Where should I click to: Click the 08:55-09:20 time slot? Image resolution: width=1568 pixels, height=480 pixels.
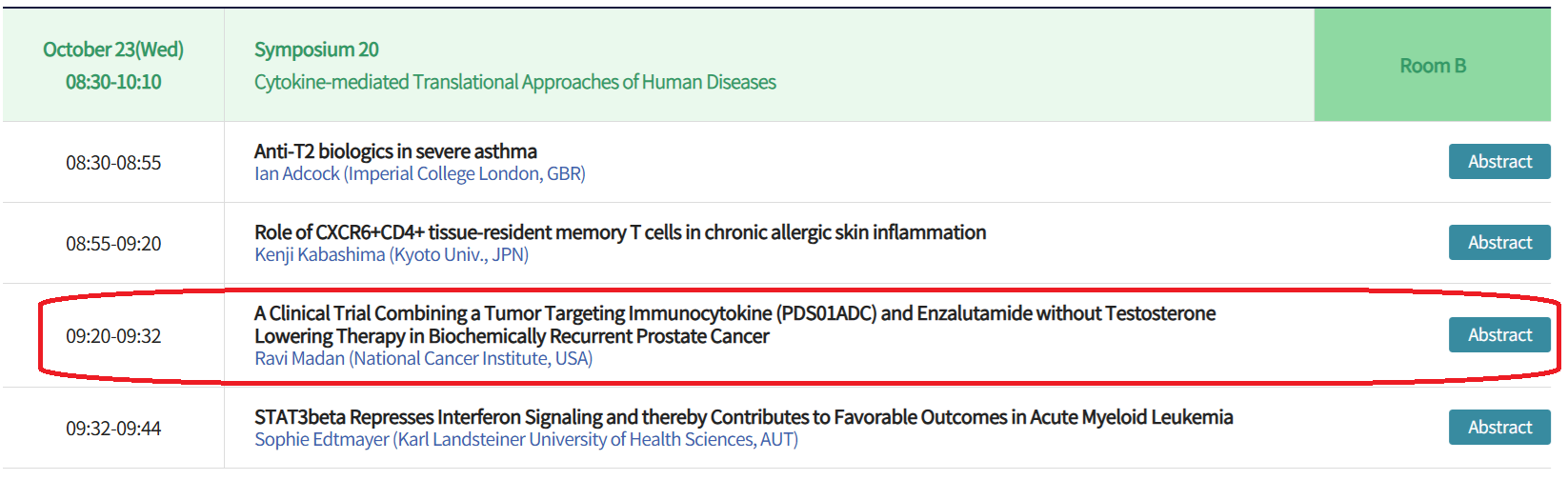tap(113, 244)
